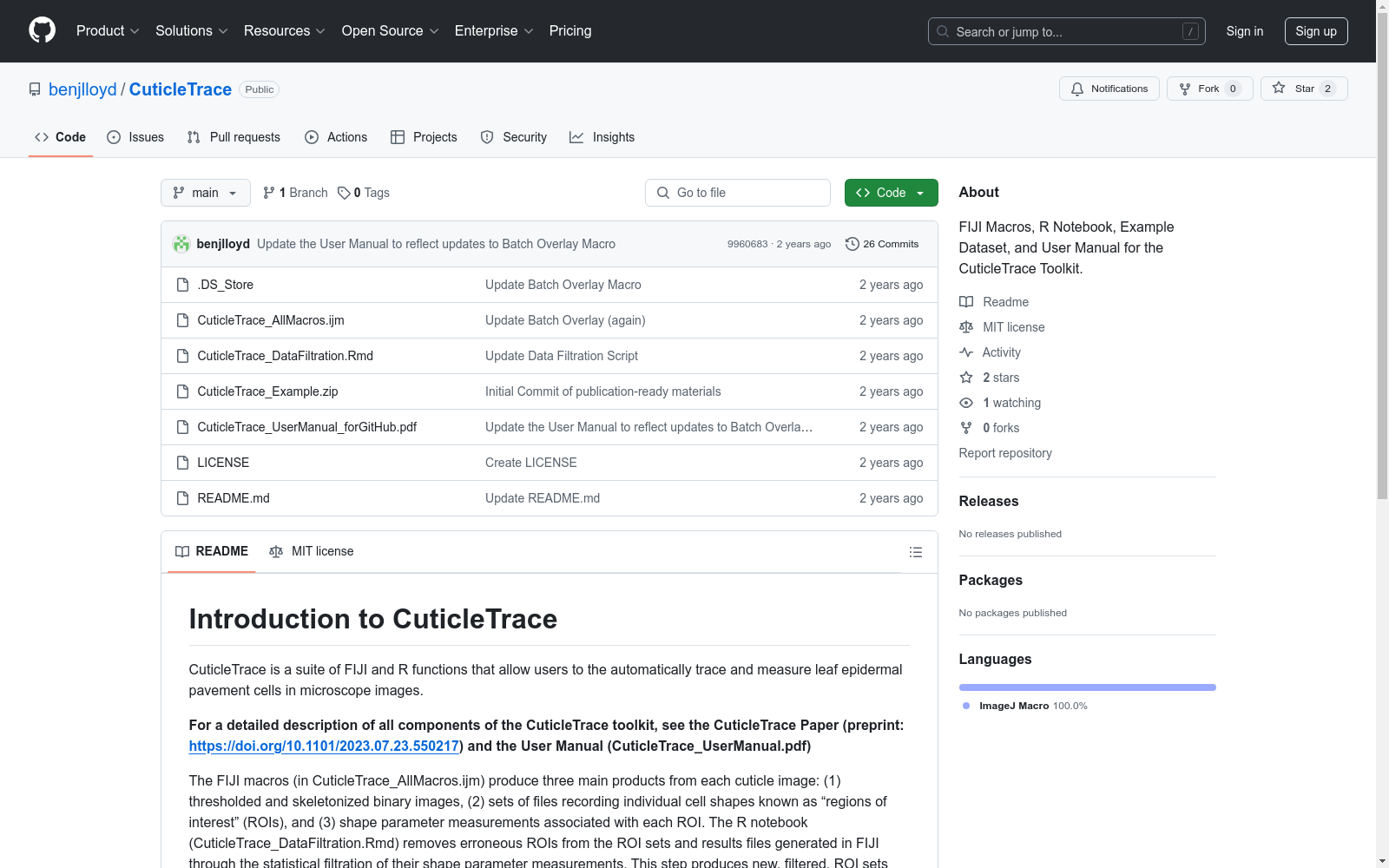Select the MIT license tab in file viewer
1389x868 pixels.
312,551
